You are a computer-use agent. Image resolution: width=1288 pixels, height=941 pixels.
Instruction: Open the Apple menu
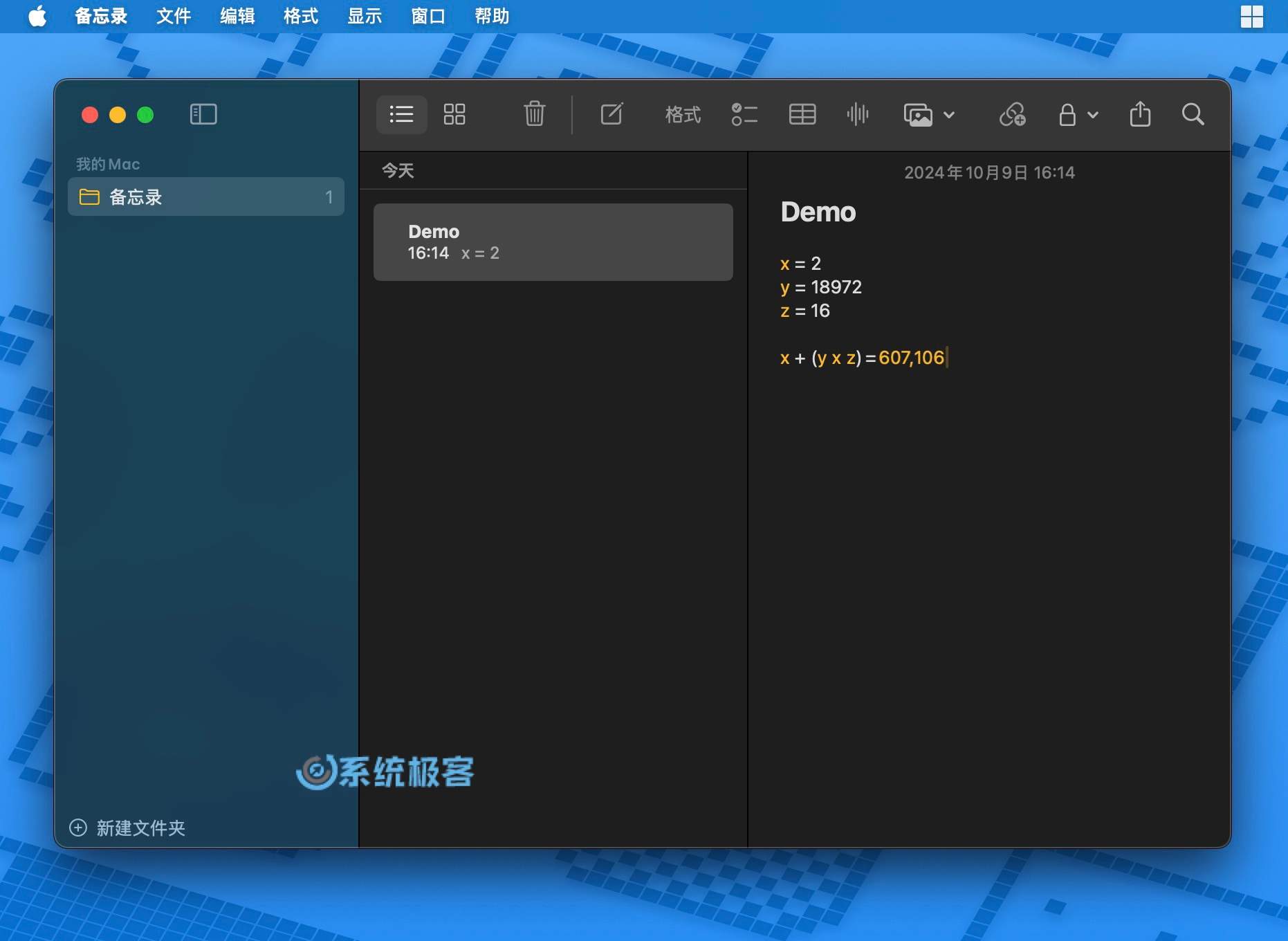pos(37,16)
